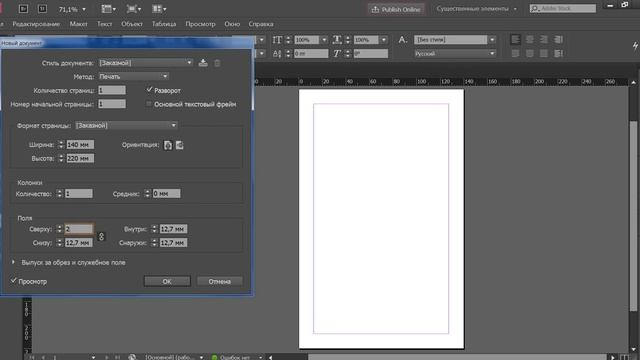Viewport: 640px width, 360px height.
Task: Open the Таблица menu
Action: pos(164,24)
